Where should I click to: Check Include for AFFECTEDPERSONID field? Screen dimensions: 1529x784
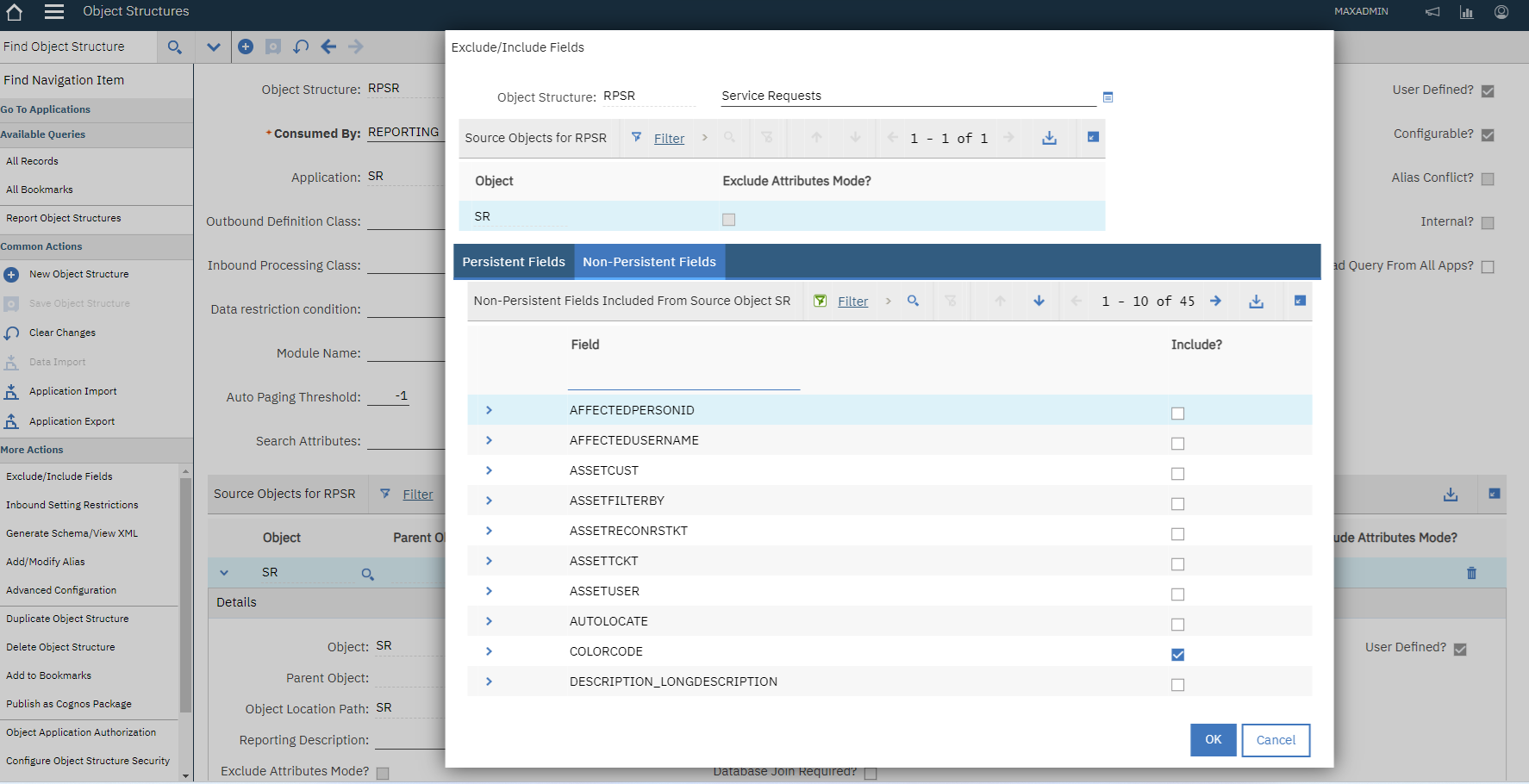click(1177, 414)
